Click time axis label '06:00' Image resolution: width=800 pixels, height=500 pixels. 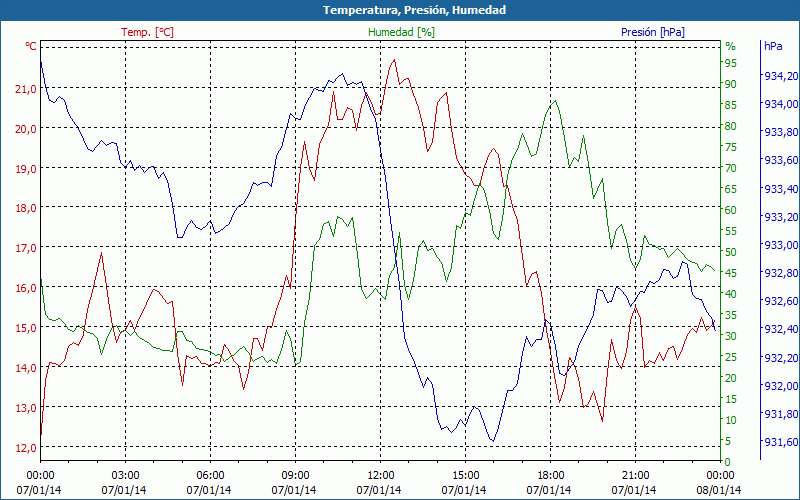coord(210,476)
